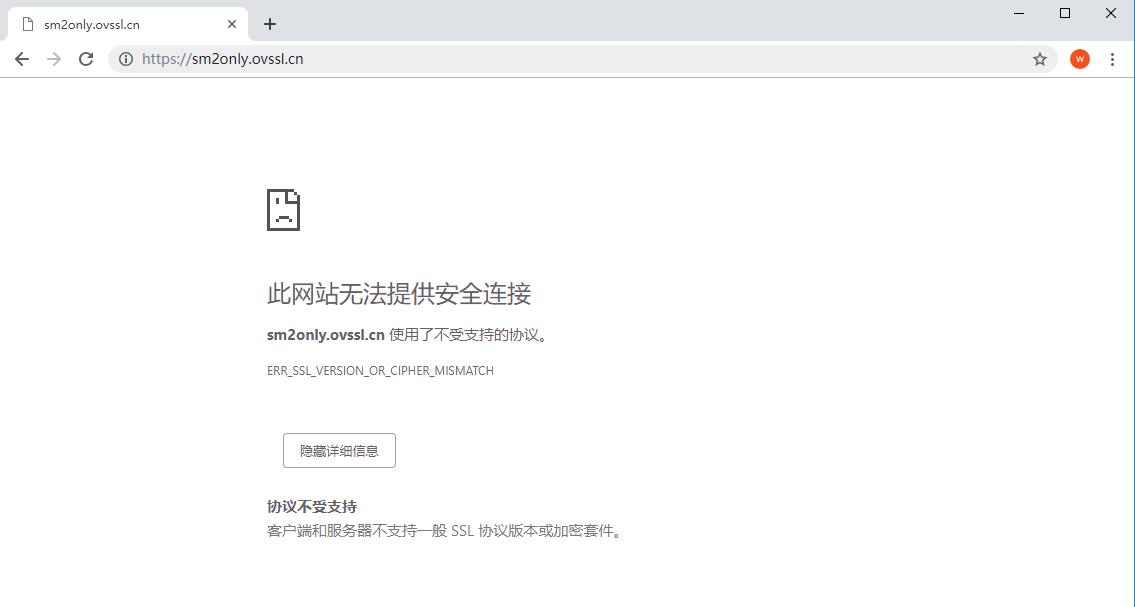Screen dimensions: 1135x607
Task: Click the 此网站无法提供安全连接 heading
Action: tap(399, 294)
